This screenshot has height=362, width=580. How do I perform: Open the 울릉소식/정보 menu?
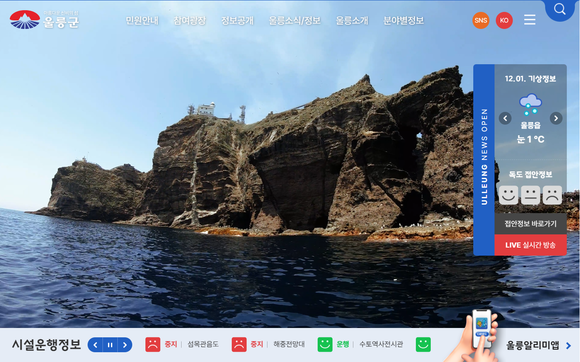point(294,21)
